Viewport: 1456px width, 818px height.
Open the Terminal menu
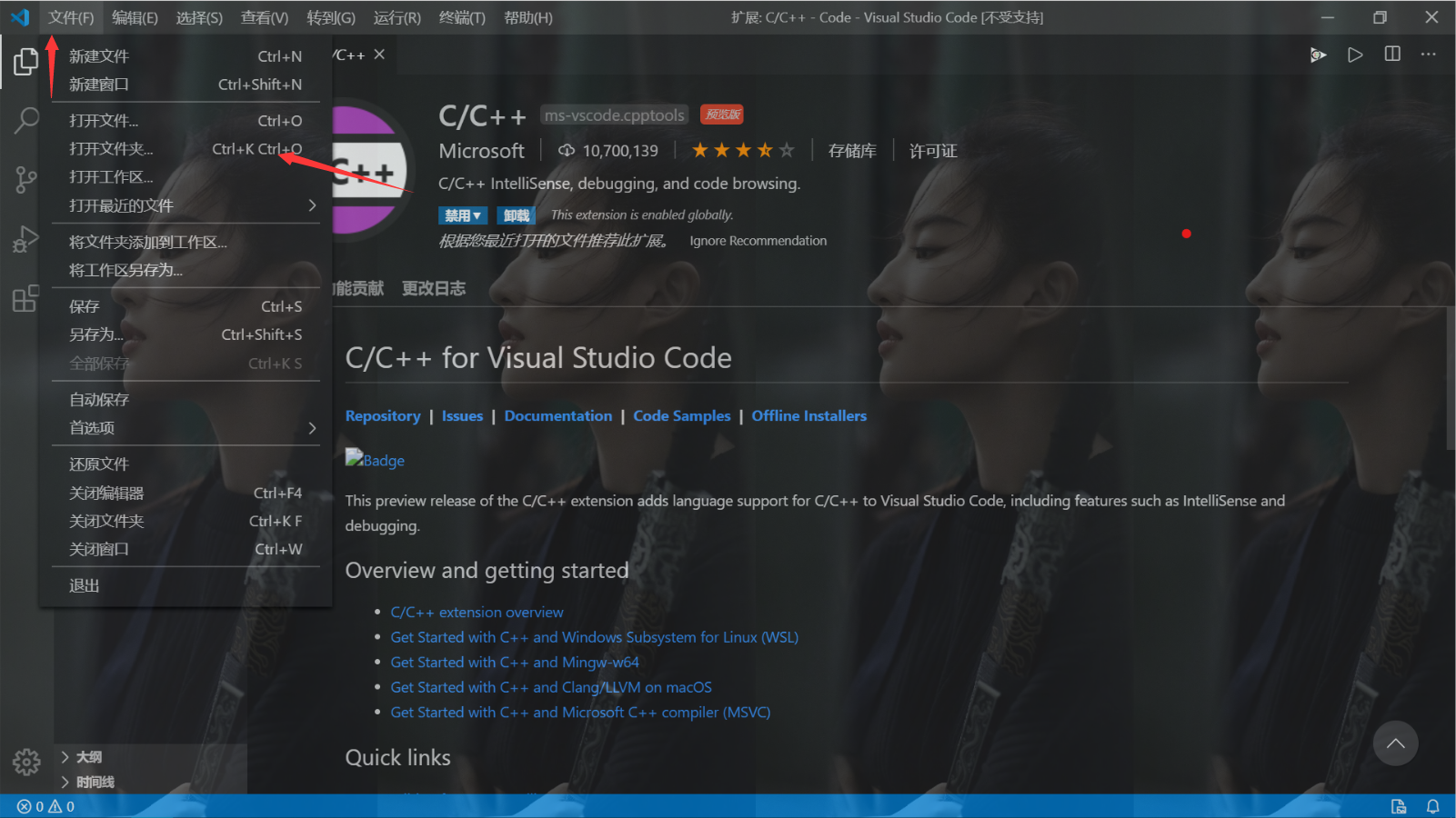click(x=462, y=17)
